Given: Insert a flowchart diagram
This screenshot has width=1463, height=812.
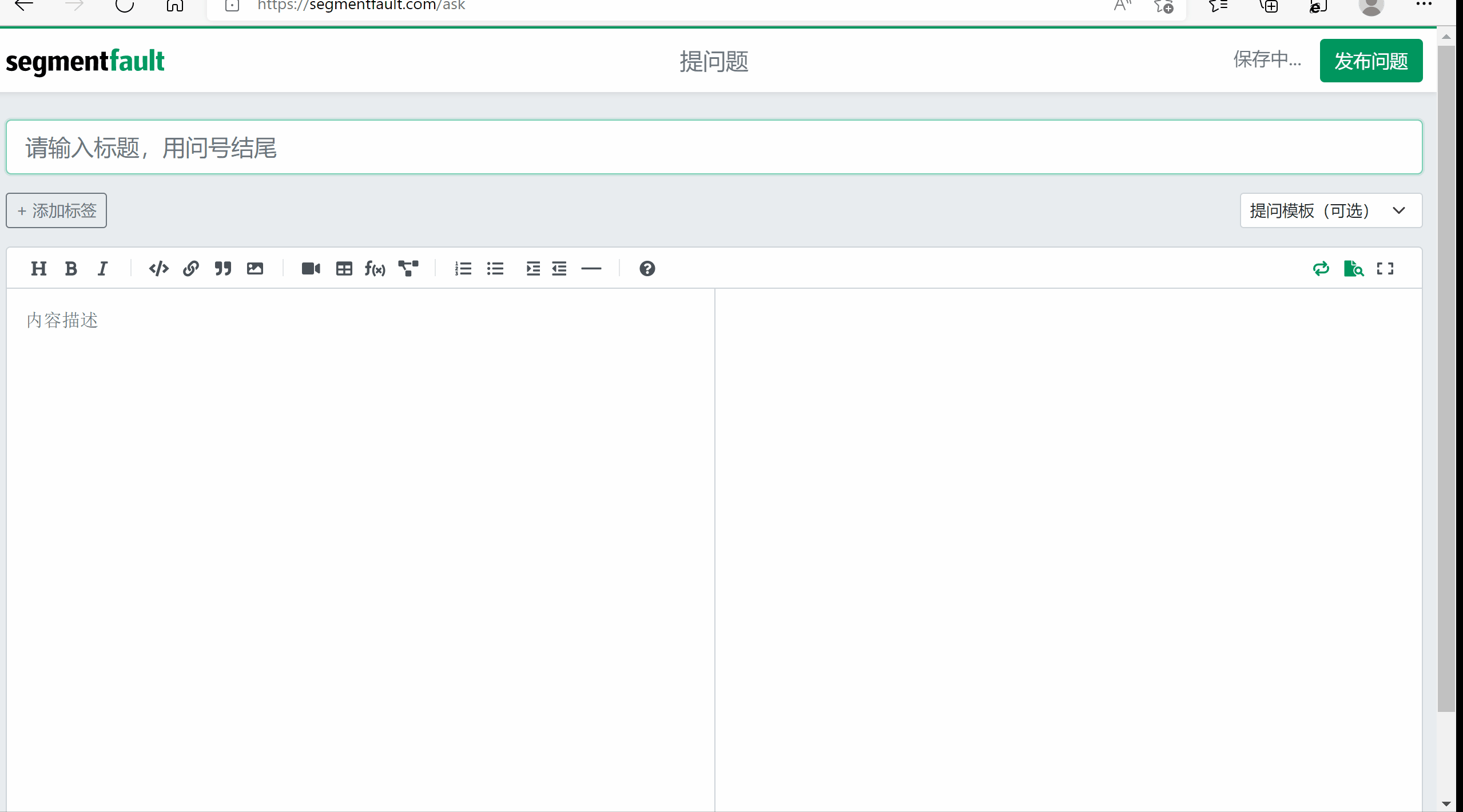Looking at the screenshot, I should point(408,268).
